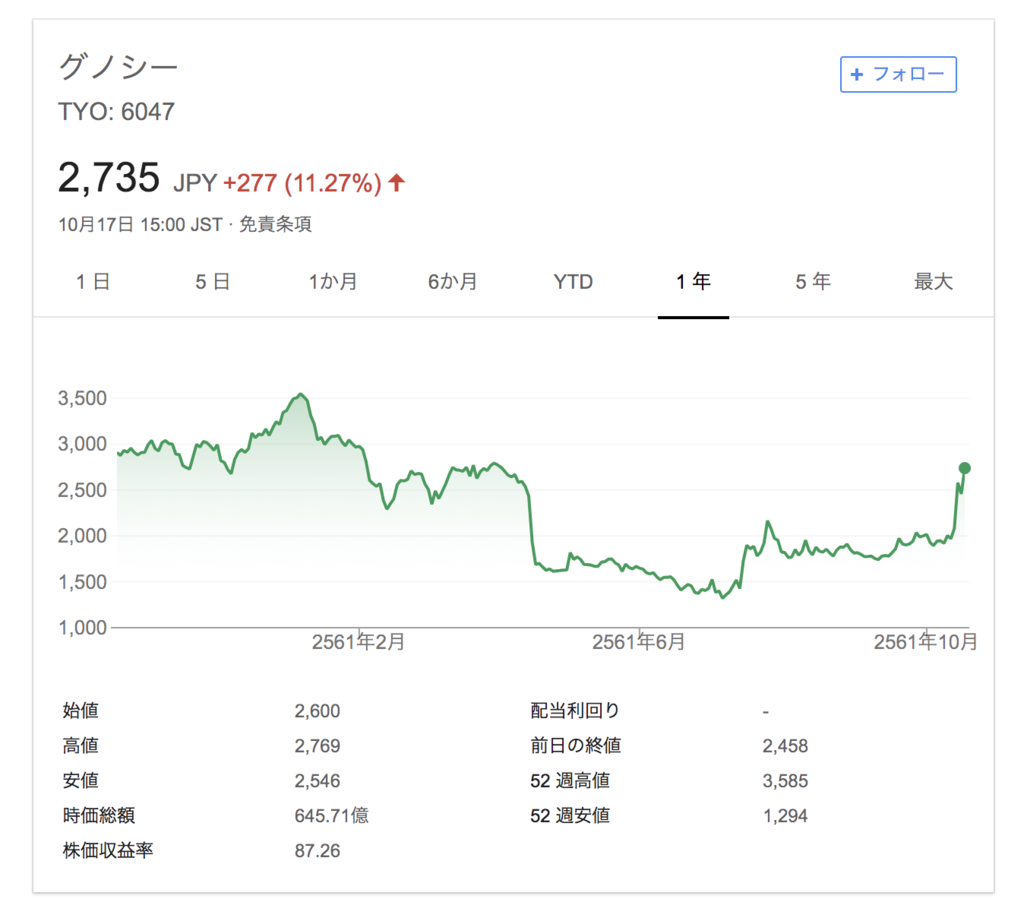
Task: Click the 2561年2月 axis label
Action: pyautogui.click(x=358, y=642)
